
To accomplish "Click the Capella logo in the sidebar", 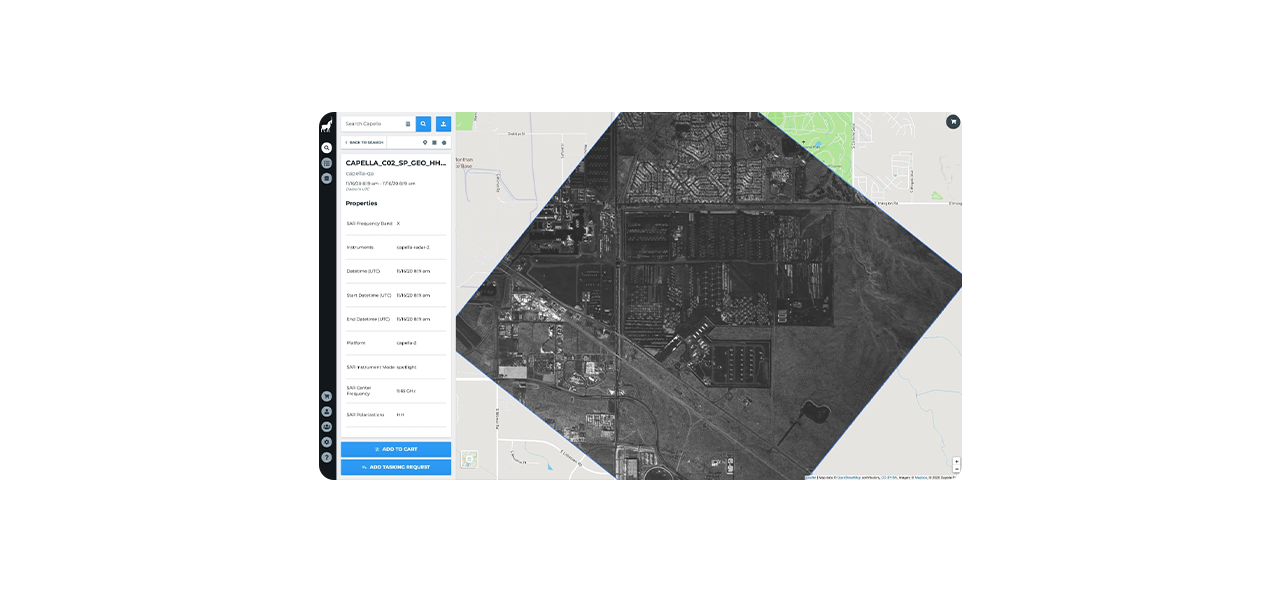I will point(326,126).
